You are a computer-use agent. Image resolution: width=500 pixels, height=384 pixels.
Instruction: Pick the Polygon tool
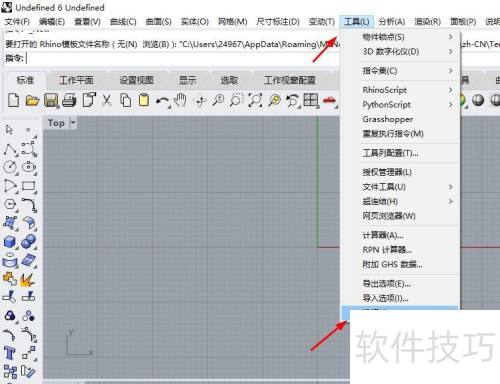coord(10,204)
